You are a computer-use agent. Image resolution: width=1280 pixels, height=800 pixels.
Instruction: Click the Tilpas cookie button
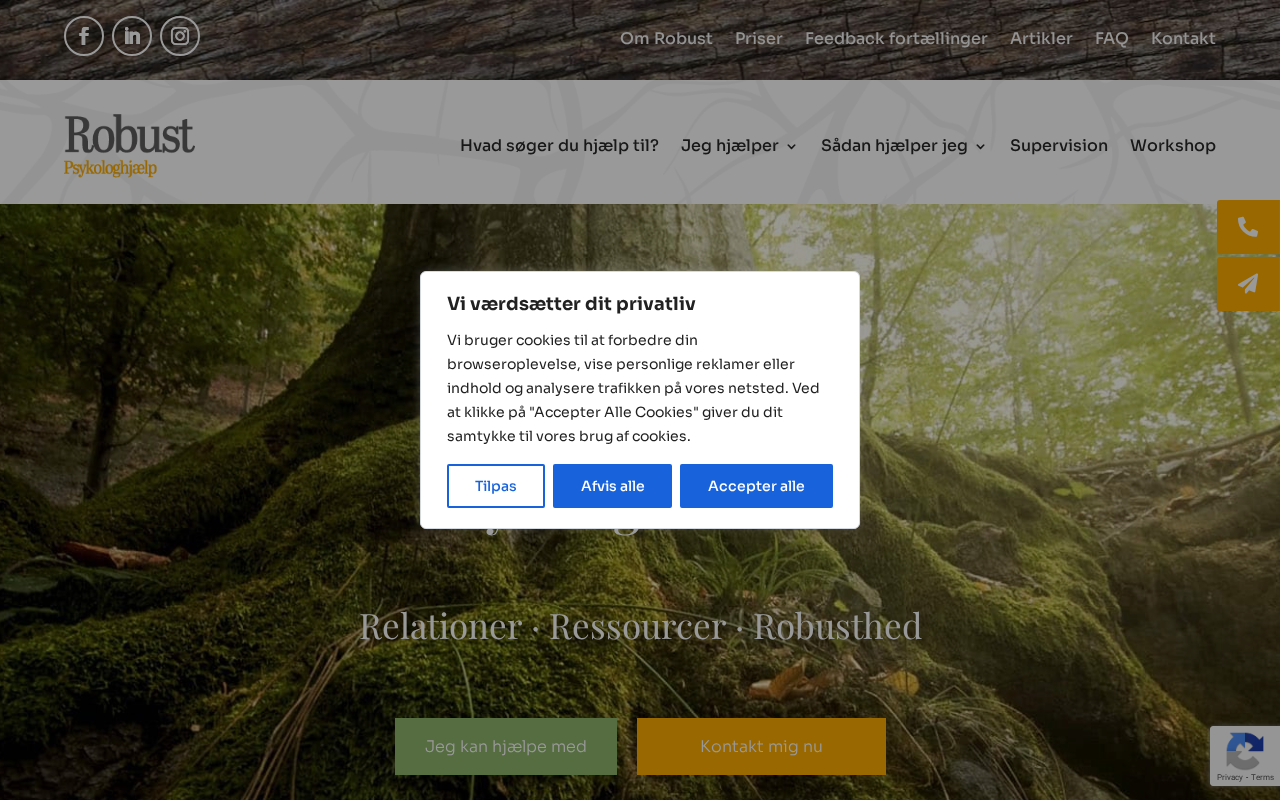pos(496,486)
